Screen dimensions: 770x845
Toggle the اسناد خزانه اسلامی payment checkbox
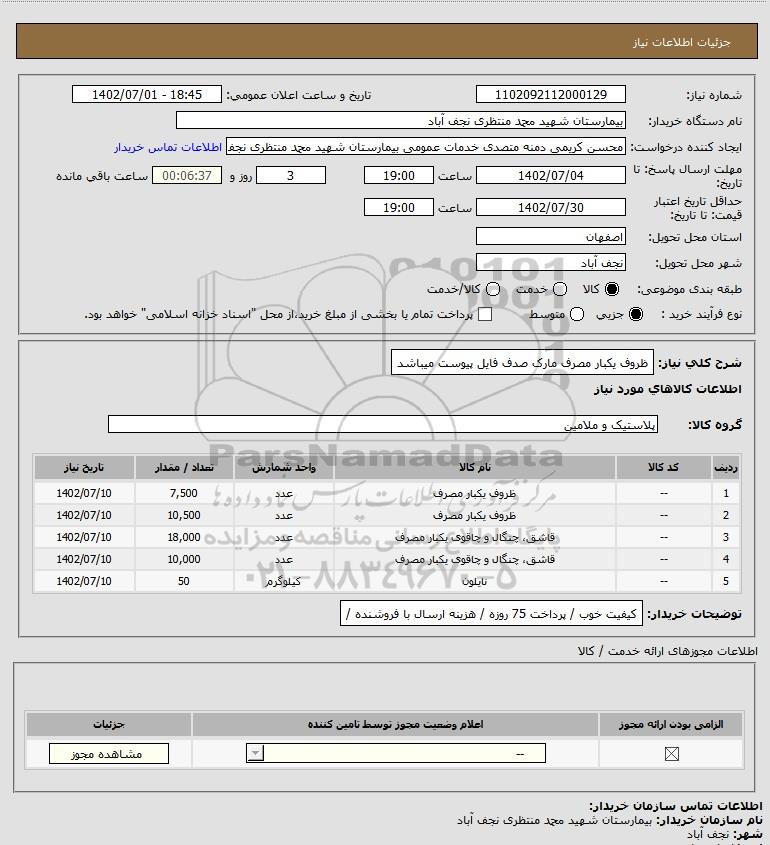(485, 314)
